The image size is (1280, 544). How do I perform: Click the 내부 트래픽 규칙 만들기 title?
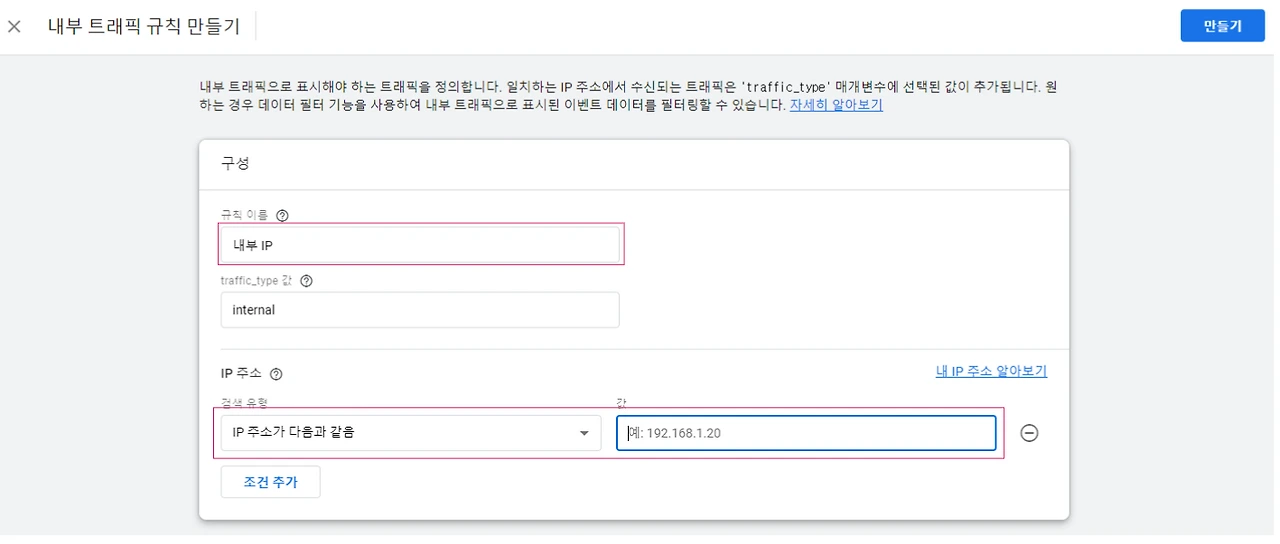(144, 27)
